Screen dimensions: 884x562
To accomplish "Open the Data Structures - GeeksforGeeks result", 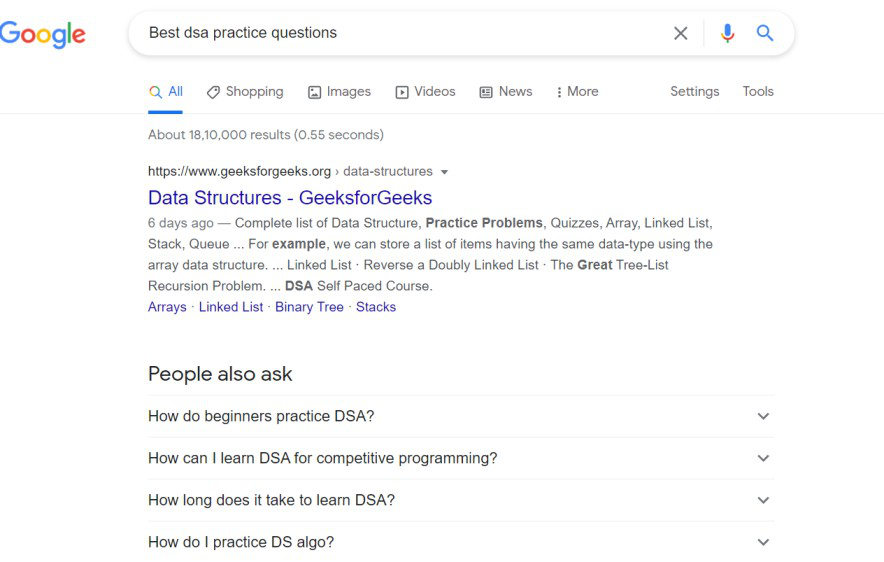I will [x=290, y=198].
